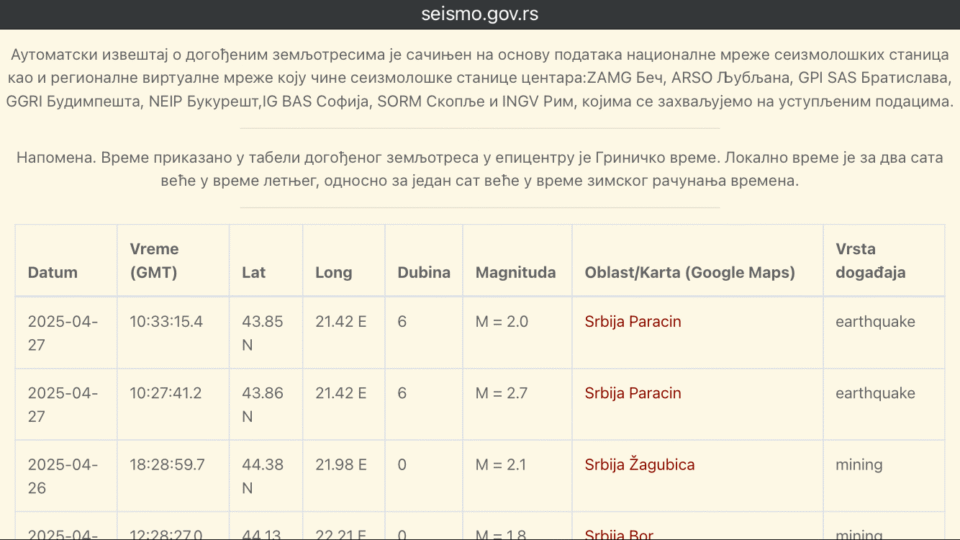Open the Srbija Bor map link
Viewport: 960px width, 540px height.
coord(618,534)
